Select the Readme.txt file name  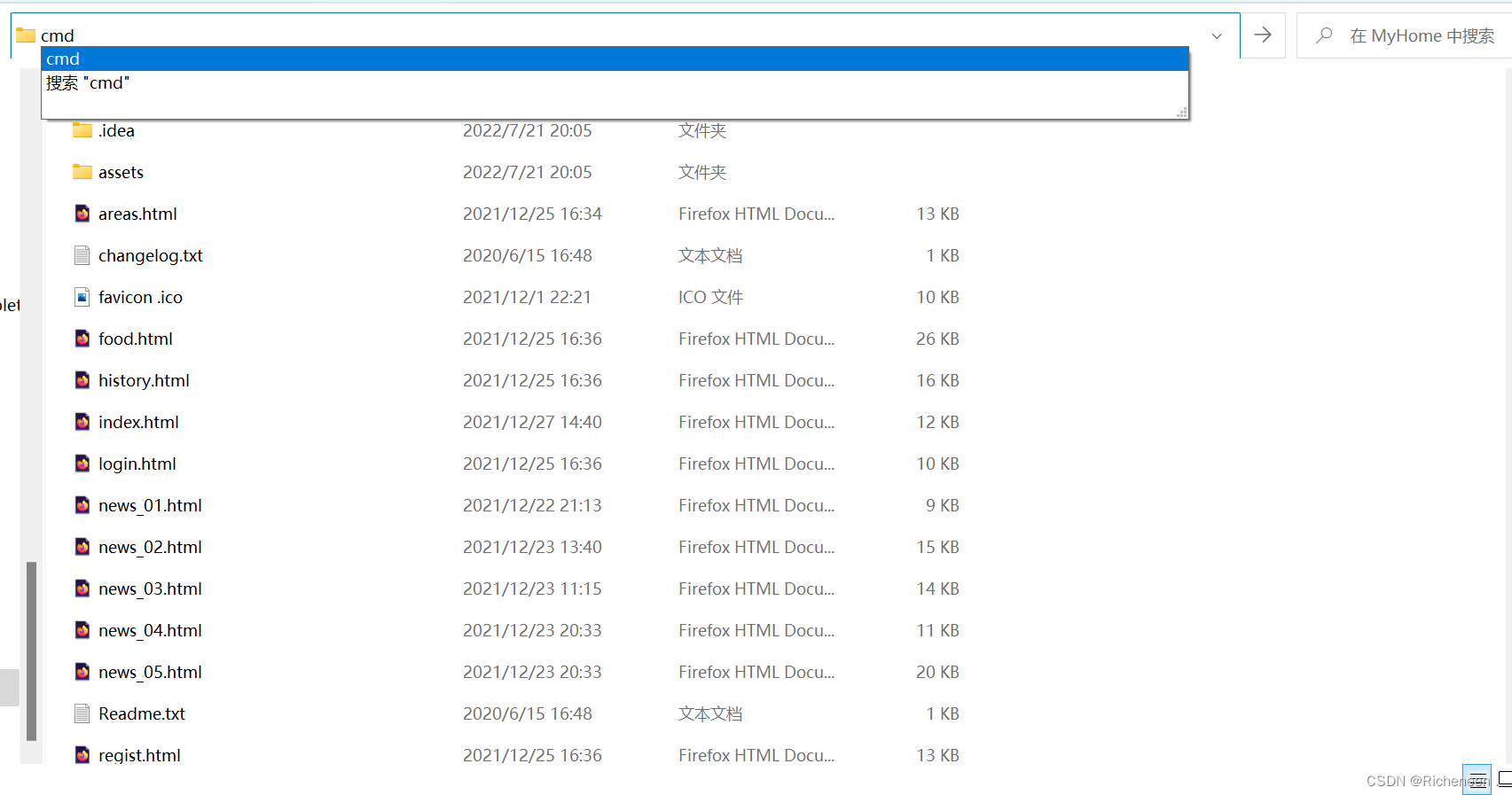point(142,713)
